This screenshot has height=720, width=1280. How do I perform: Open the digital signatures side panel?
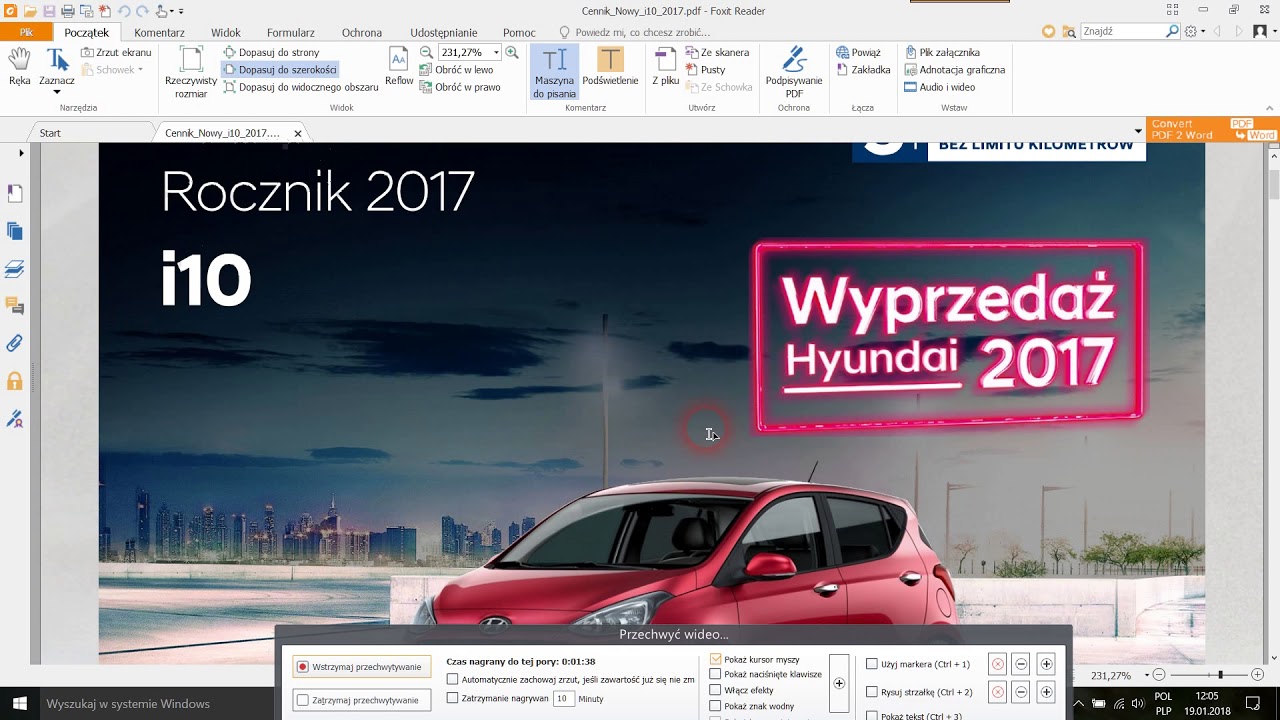[x=15, y=419]
